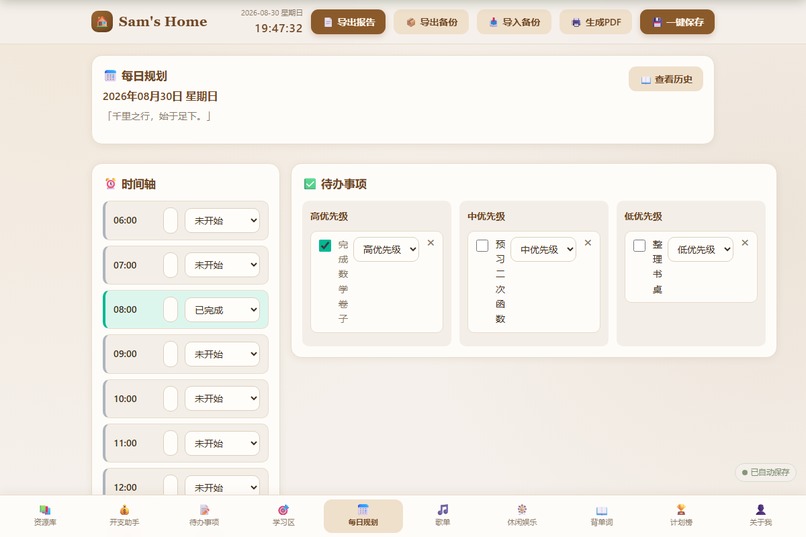Delete the 预习二次函数 task
Image resolution: width=806 pixels, height=537 pixels.
(x=588, y=243)
